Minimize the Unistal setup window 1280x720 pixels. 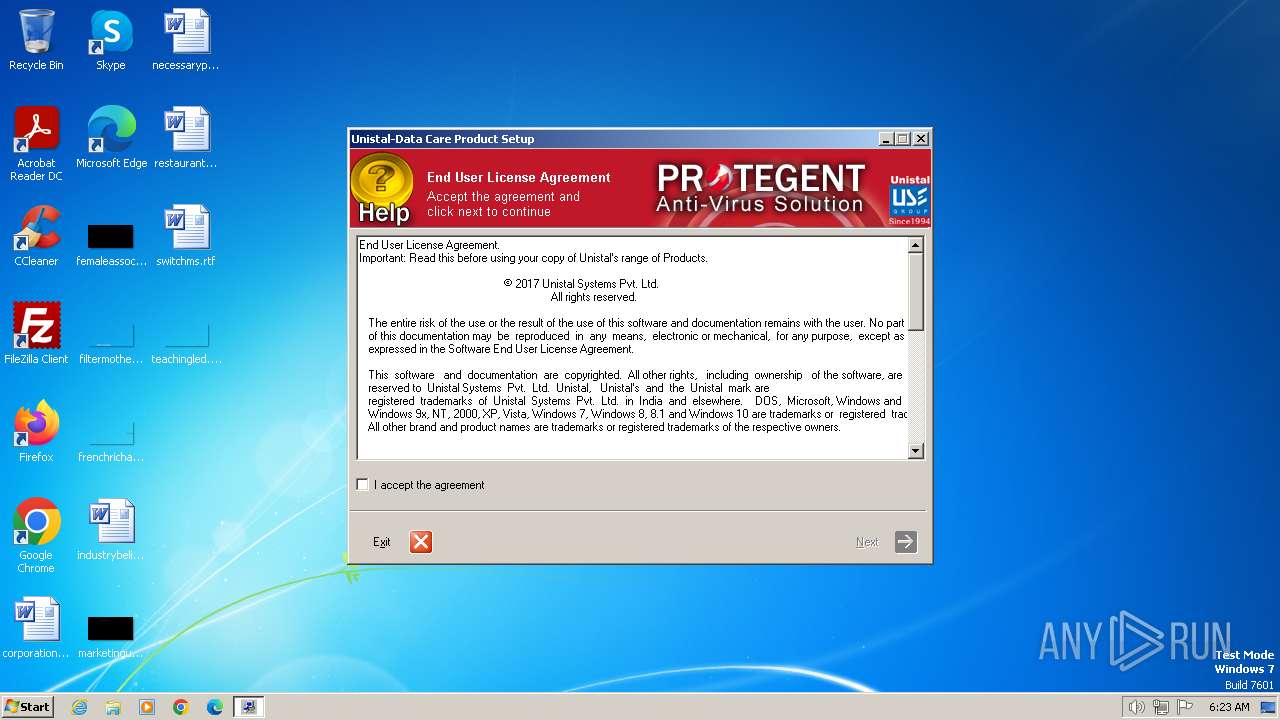pos(886,139)
